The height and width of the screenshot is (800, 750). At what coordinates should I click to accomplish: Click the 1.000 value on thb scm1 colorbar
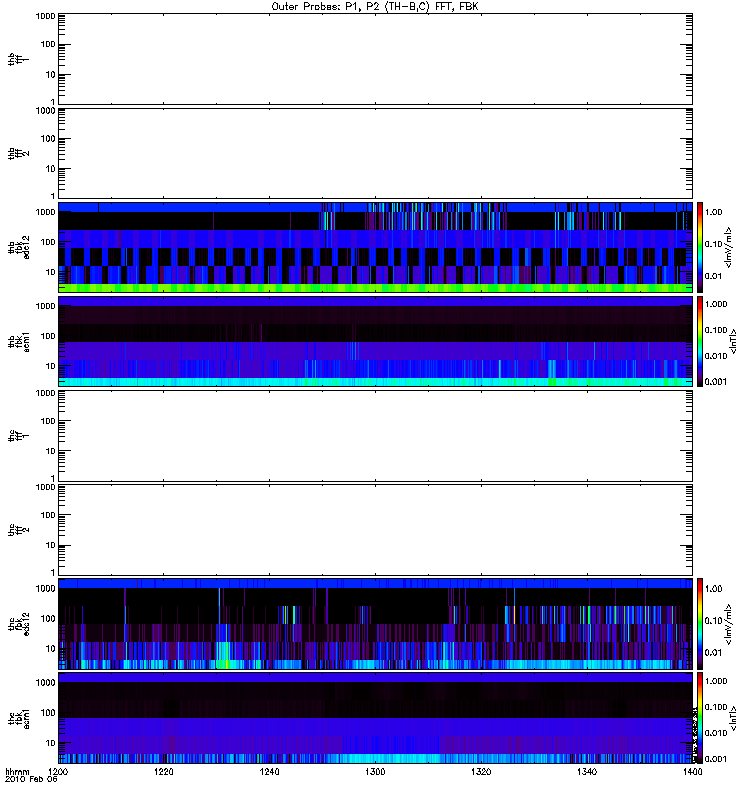[x=716, y=304]
